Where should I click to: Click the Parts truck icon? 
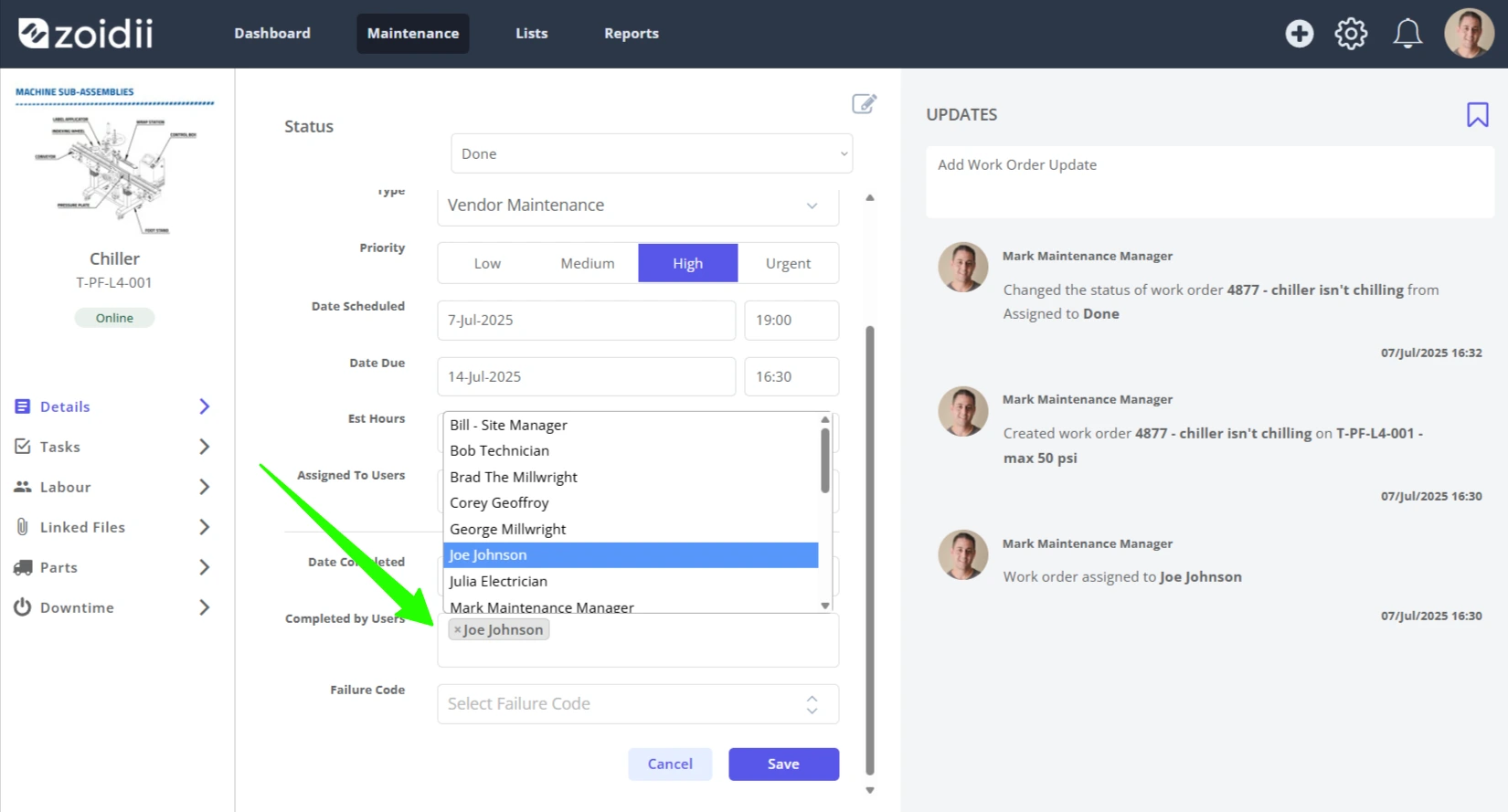click(x=23, y=567)
